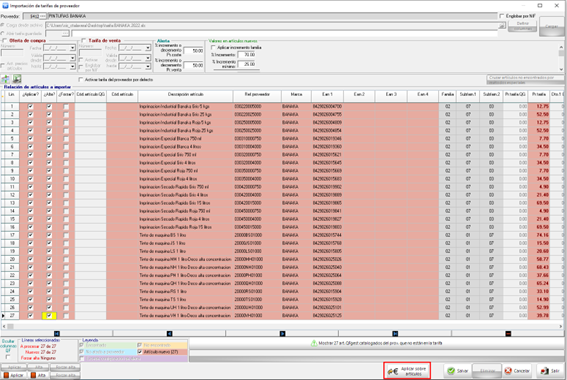Screen dimensions: 567x380
Task: Click the Cargar button at top right
Action: coord(551,26)
